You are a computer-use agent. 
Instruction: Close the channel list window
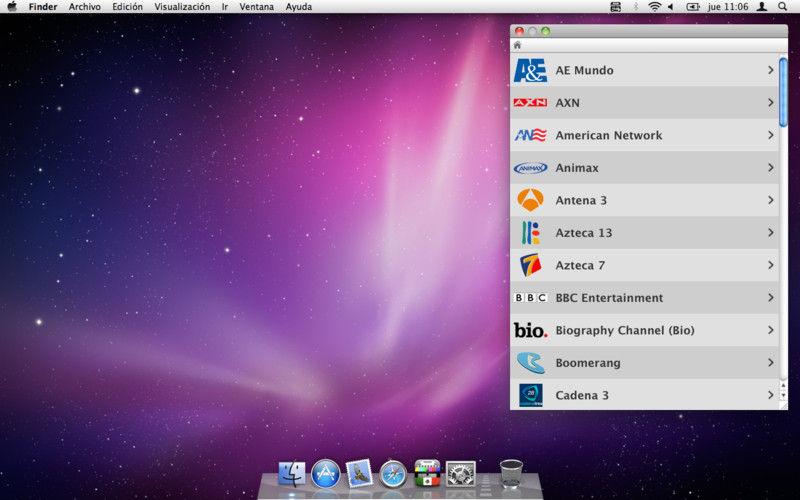coord(519,31)
